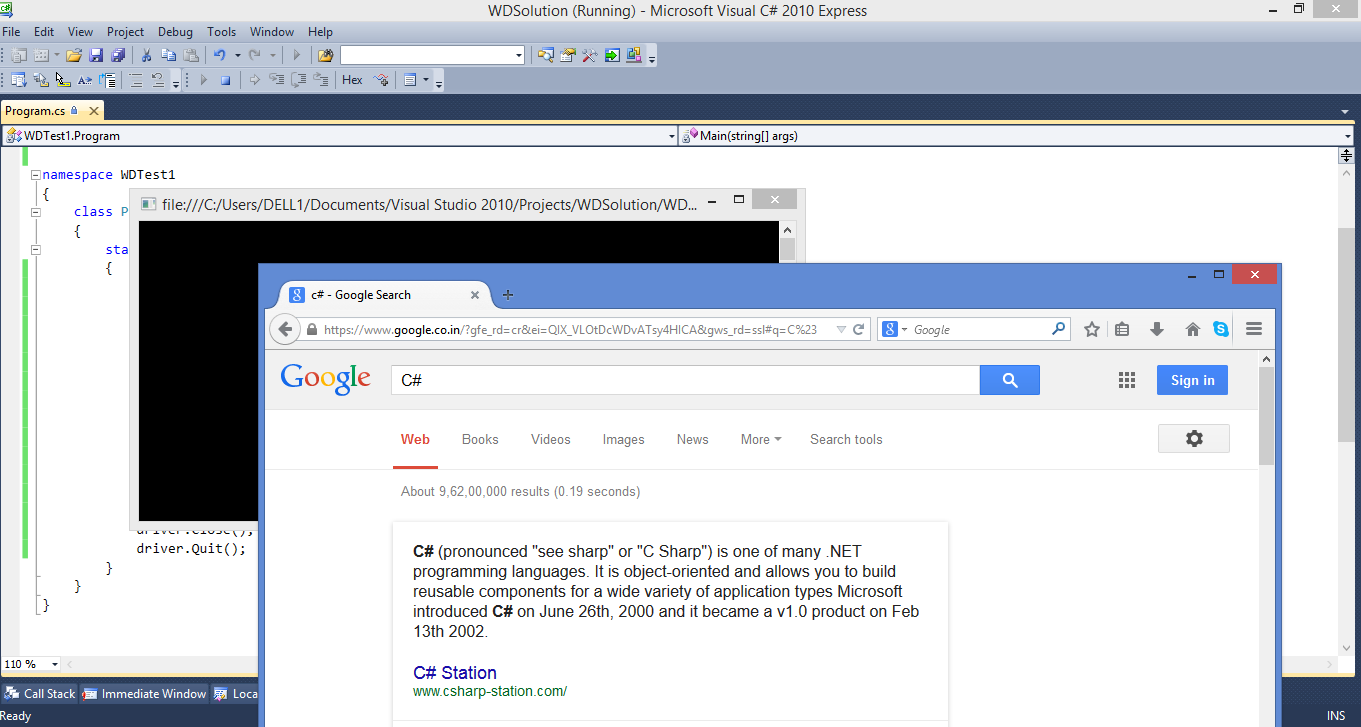Screen dimensions: 1361x727
Task: Click the Step Into debug icon
Action: [276, 80]
